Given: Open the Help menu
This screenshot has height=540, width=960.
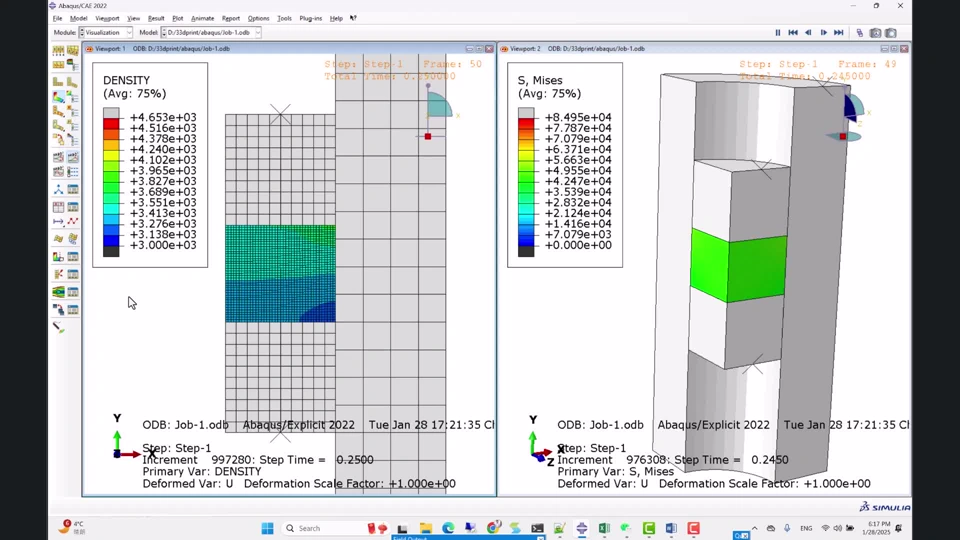Looking at the screenshot, I should coord(336,18).
